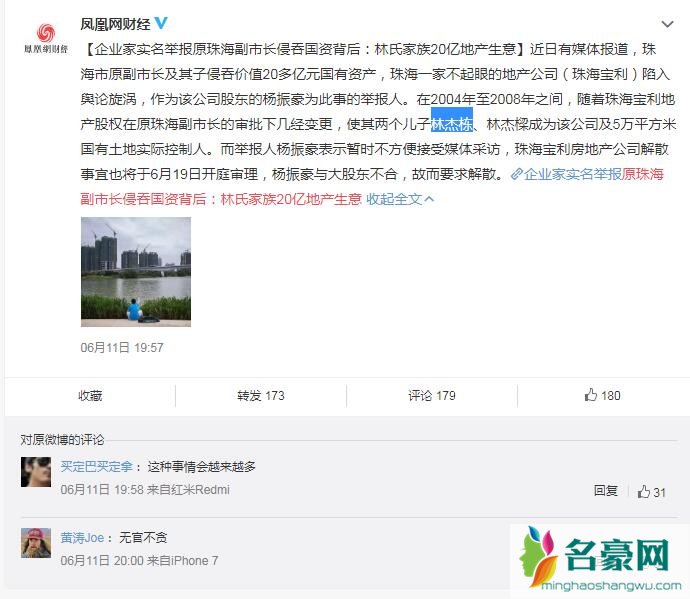
Task: Collapse post with 收起全文
Action: coord(400,199)
